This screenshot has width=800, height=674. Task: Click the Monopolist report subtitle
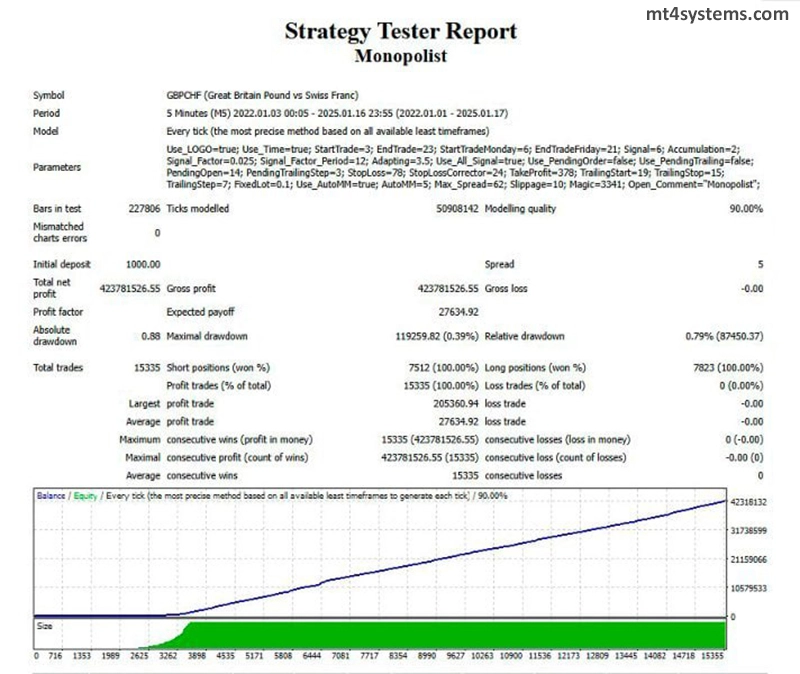click(400, 56)
